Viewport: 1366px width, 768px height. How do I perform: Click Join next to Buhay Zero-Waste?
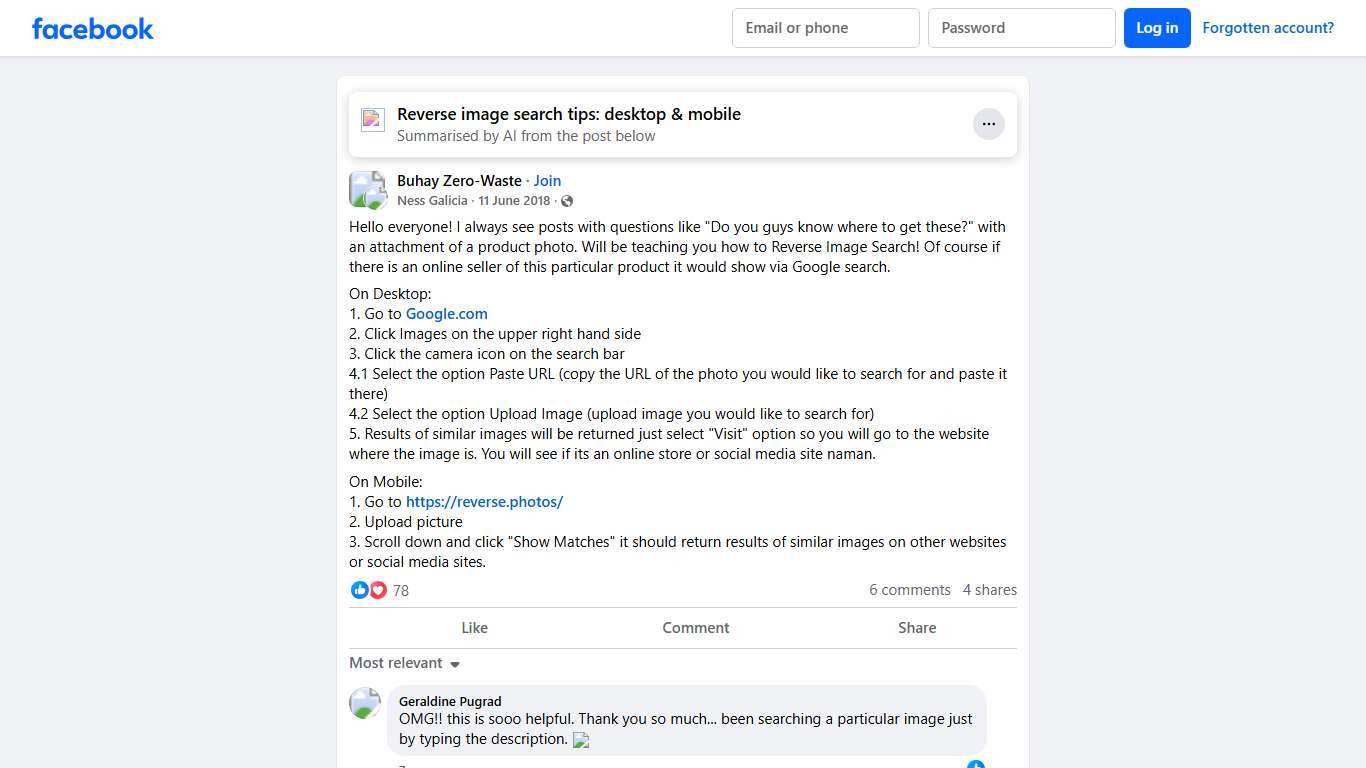click(x=547, y=181)
